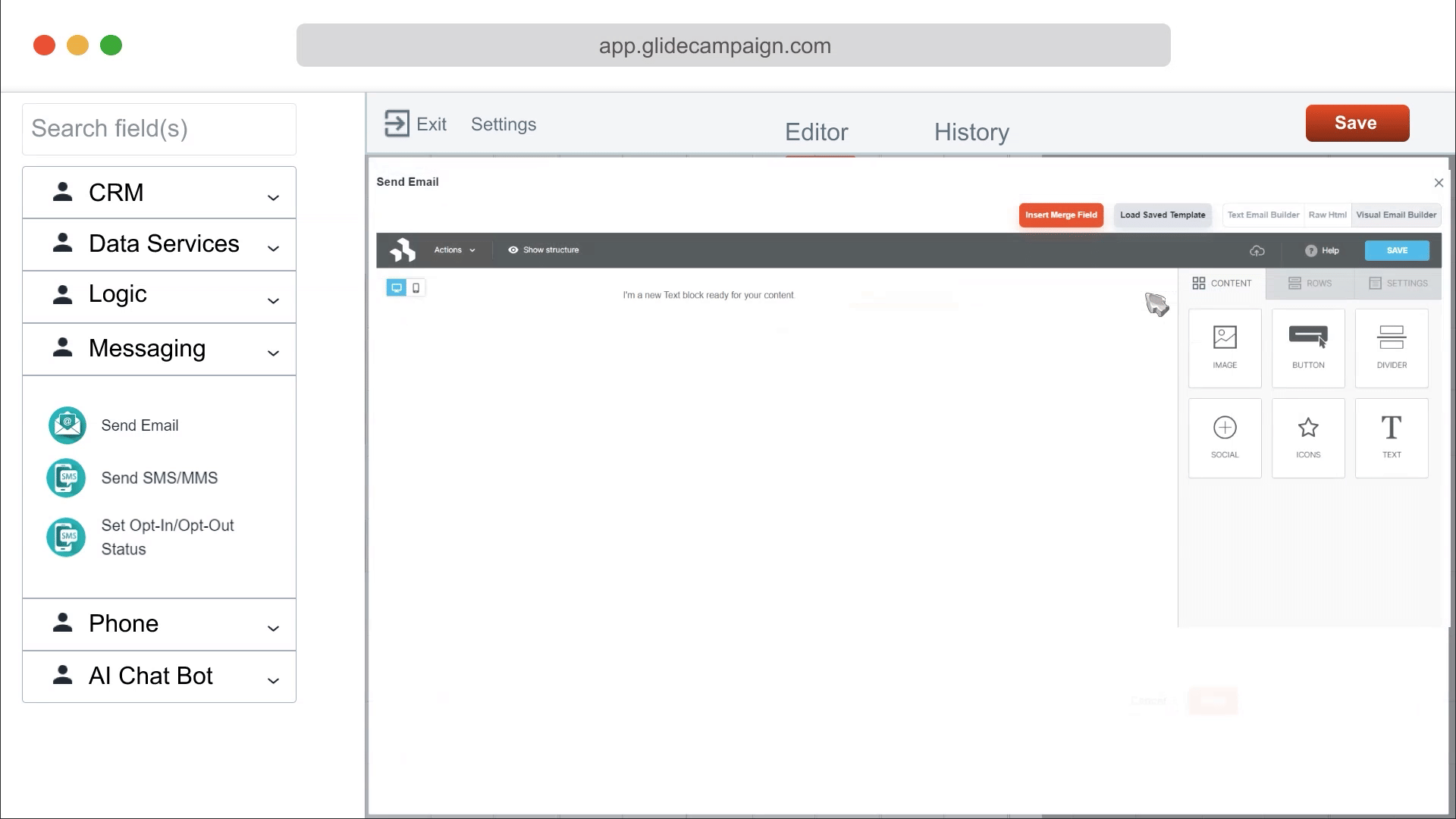Toggle Show structure eye icon
The image size is (1456, 819).
[x=513, y=249]
